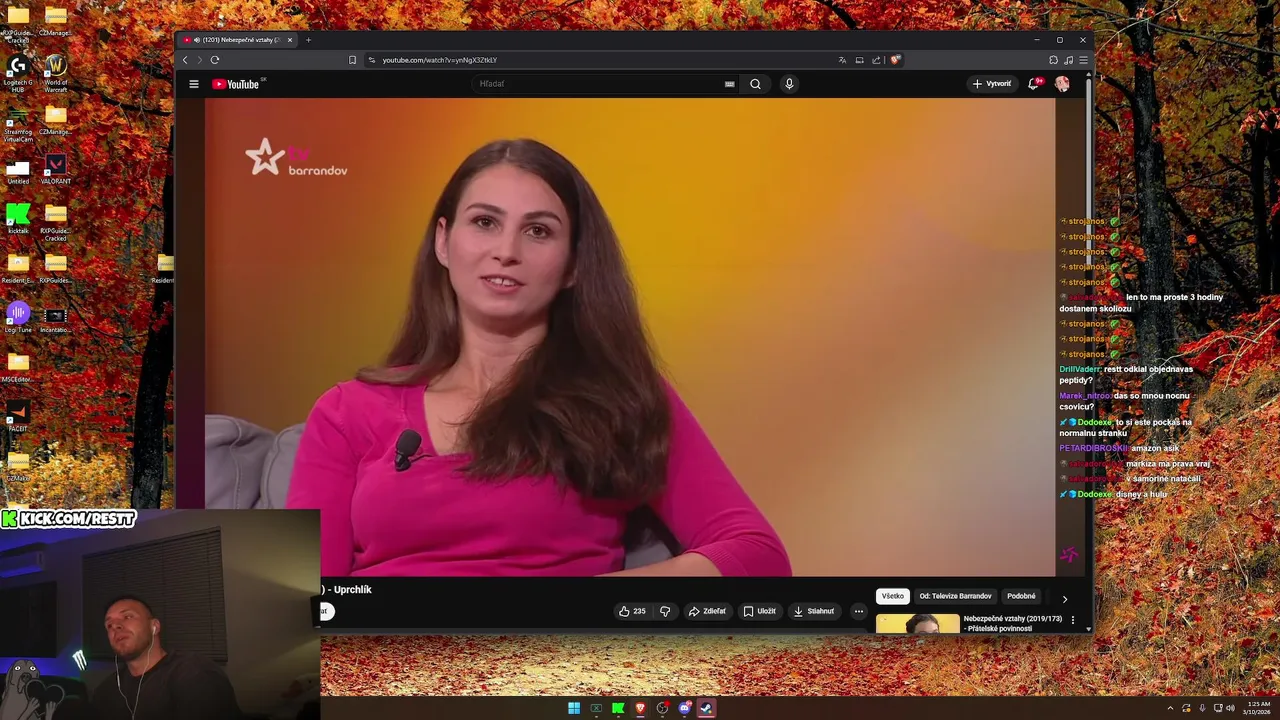Save video with 'Uložiť' button
The width and height of the screenshot is (1280, 720).
pyautogui.click(x=759, y=611)
